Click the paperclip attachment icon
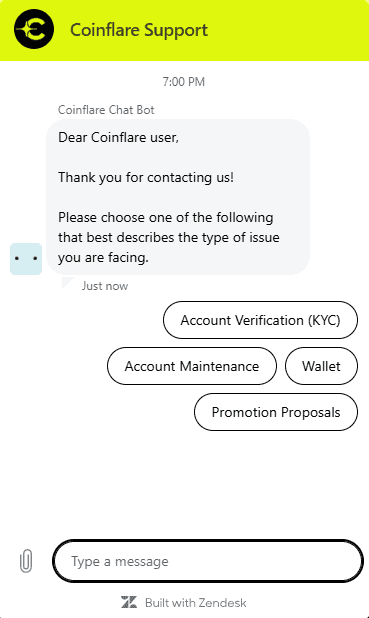Screen dimensions: 369x618 26,561
